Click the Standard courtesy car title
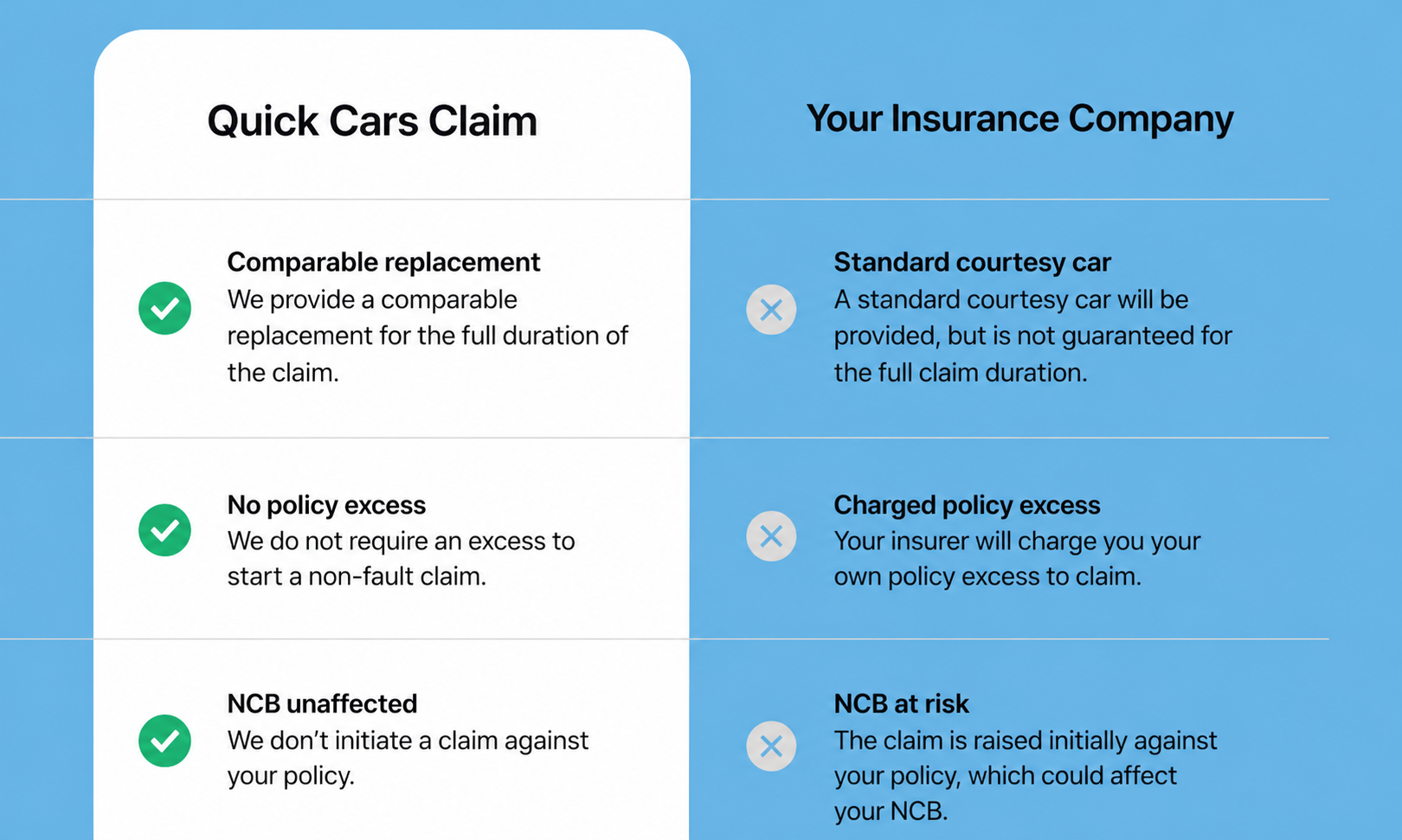Viewport: 1402px width, 840px height. [972, 262]
